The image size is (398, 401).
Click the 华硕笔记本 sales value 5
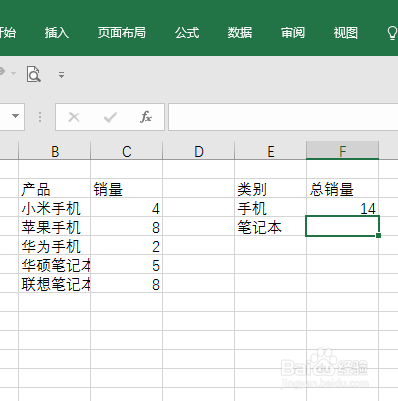[127, 265]
